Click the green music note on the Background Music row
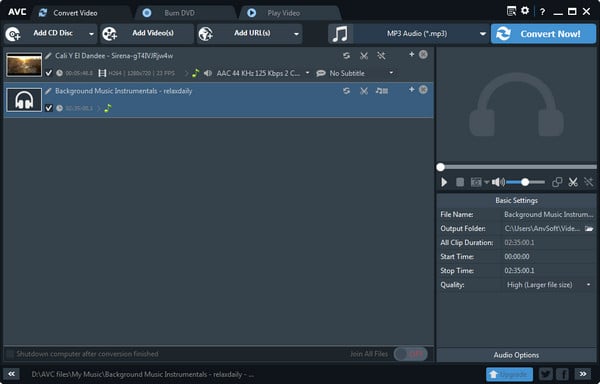The height and width of the screenshot is (384, 600). tap(108, 108)
